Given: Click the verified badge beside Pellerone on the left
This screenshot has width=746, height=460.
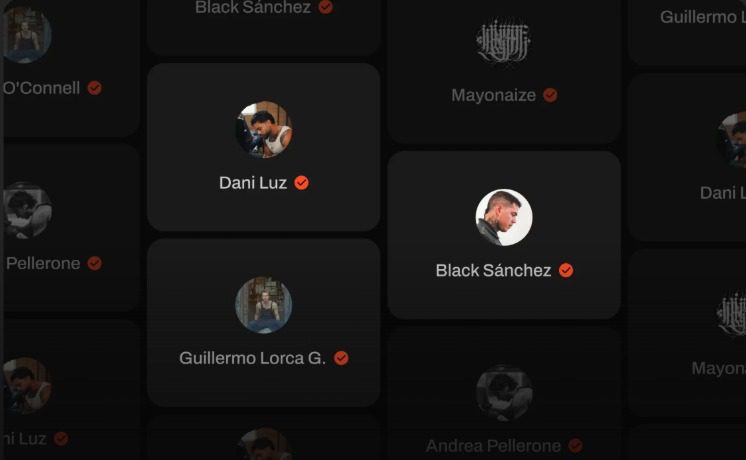Looking at the screenshot, I should (x=95, y=263).
